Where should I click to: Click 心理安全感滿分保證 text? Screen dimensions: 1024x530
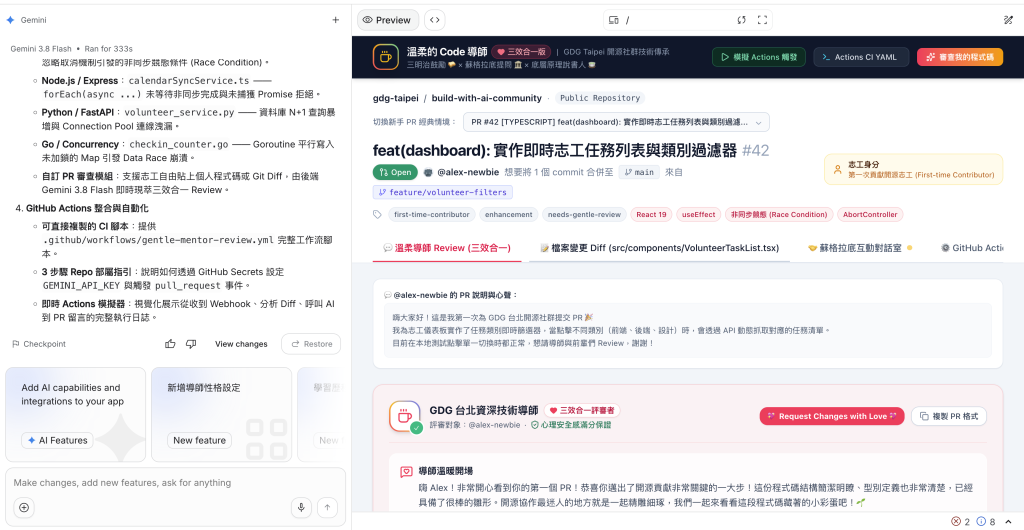pos(570,425)
